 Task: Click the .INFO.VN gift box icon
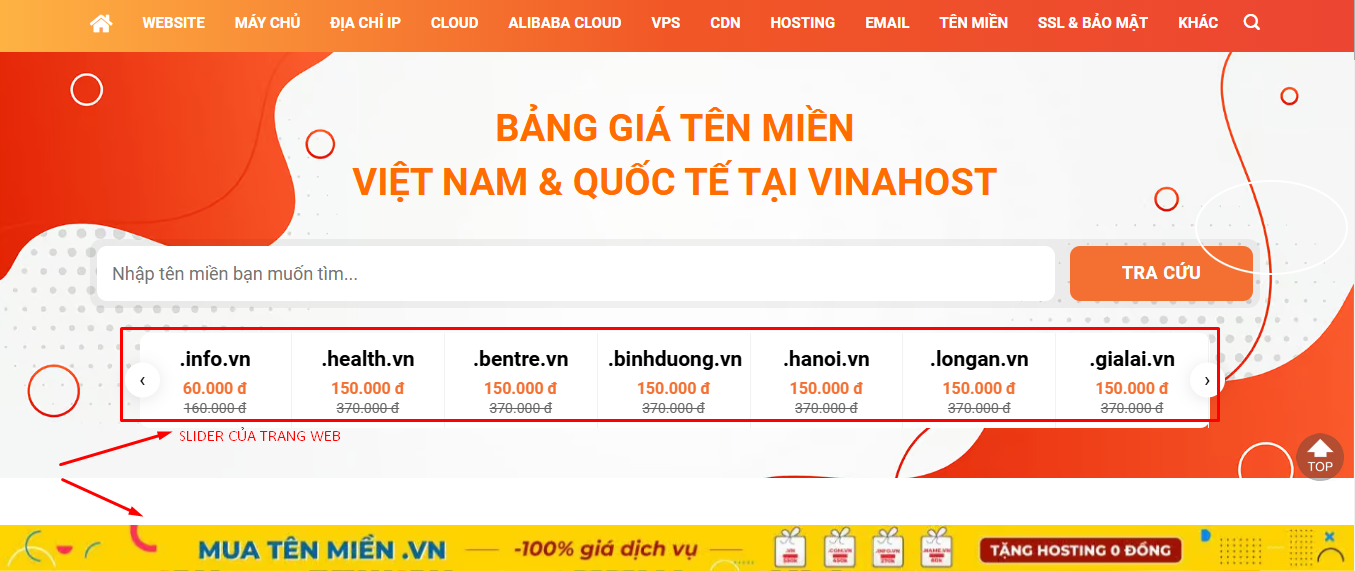click(x=889, y=548)
